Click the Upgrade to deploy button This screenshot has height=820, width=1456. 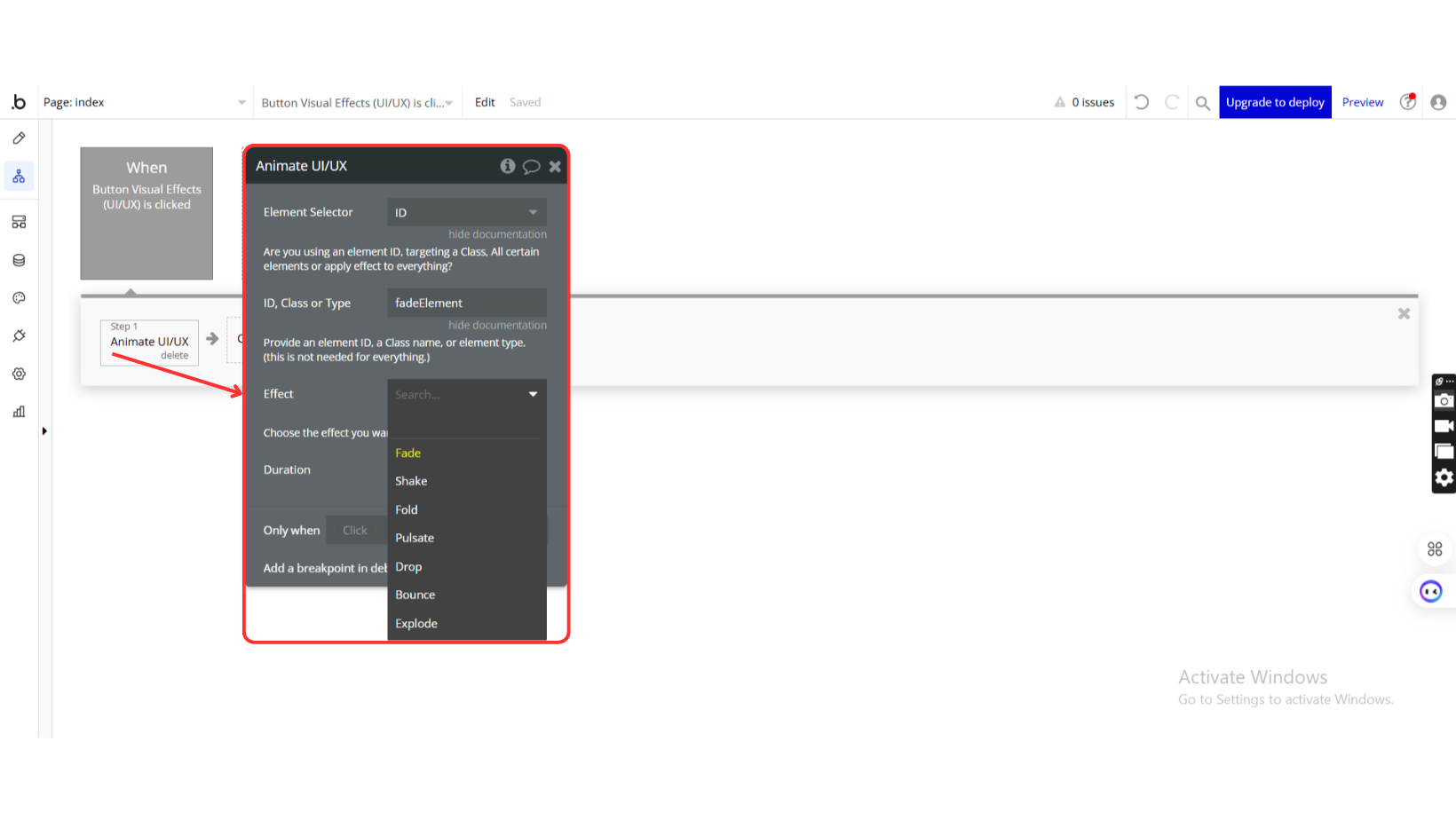point(1274,102)
